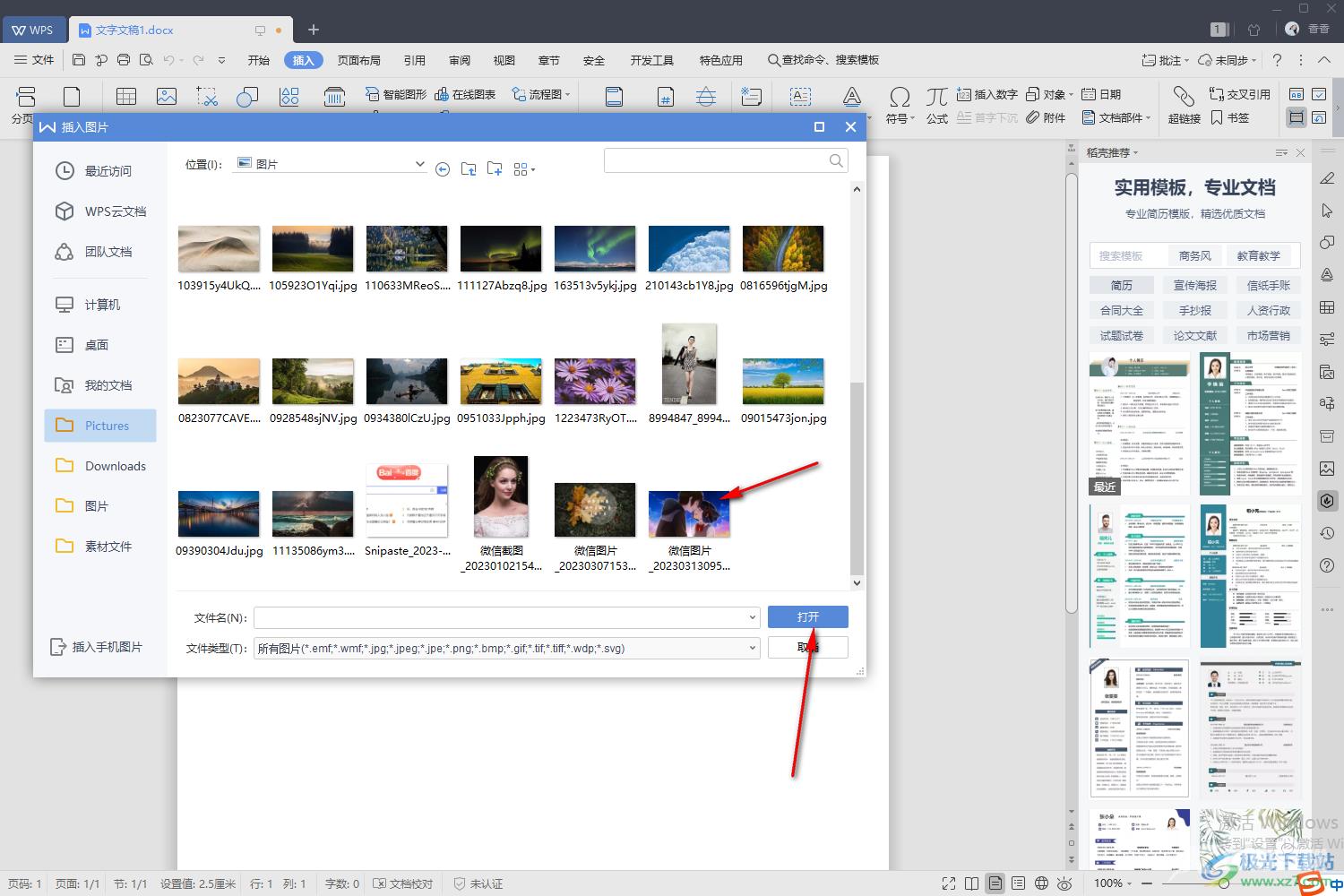Open the Page Layout ribbon tab
Image resolution: width=1344 pixels, height=896 pixels.
pos(359,60)
